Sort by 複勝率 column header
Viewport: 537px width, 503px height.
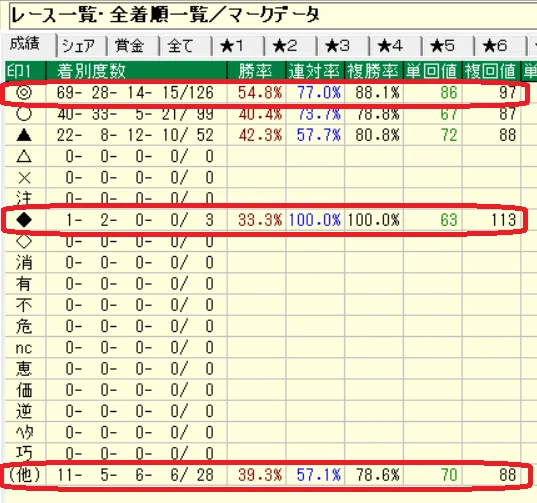click(x=374, y=71)
